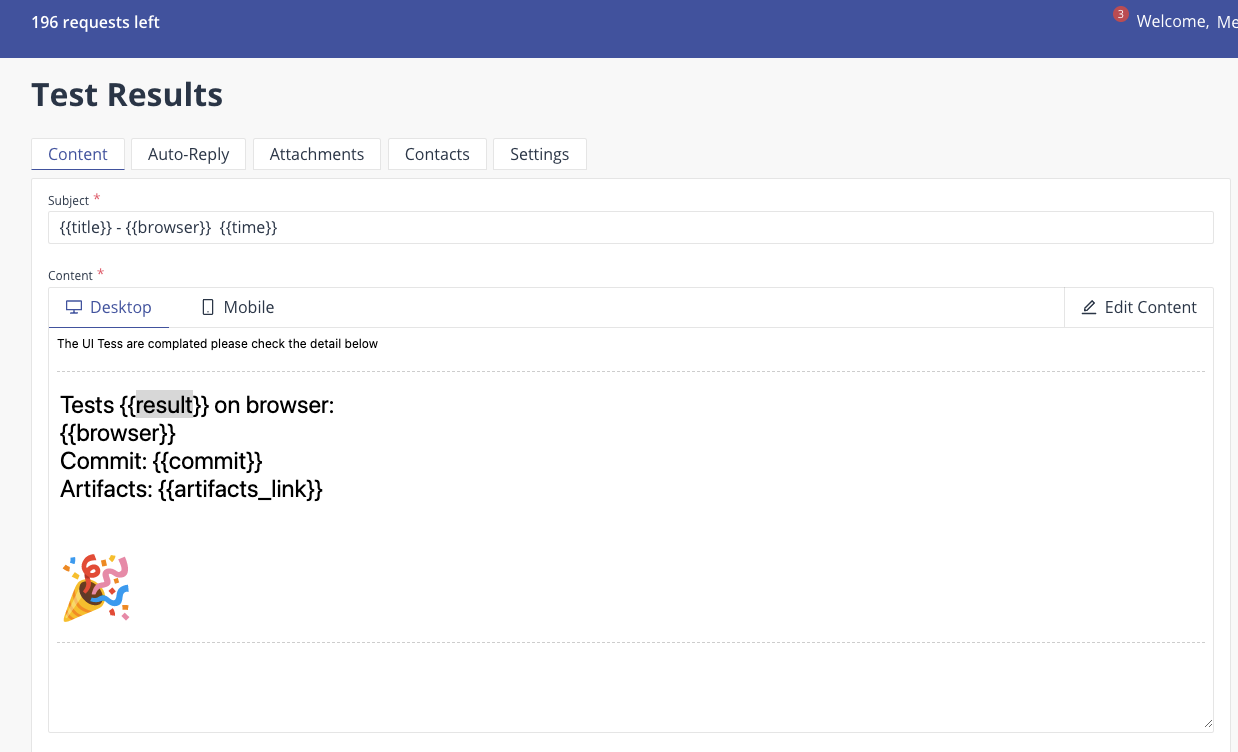Click the red notification badge

pos(1120,14)
